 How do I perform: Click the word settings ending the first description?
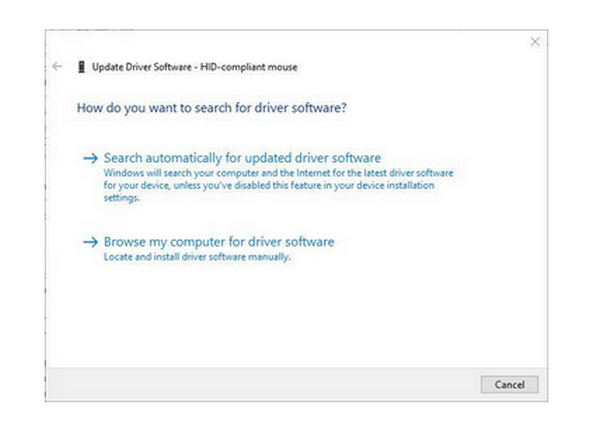click(x=120, y=198)
